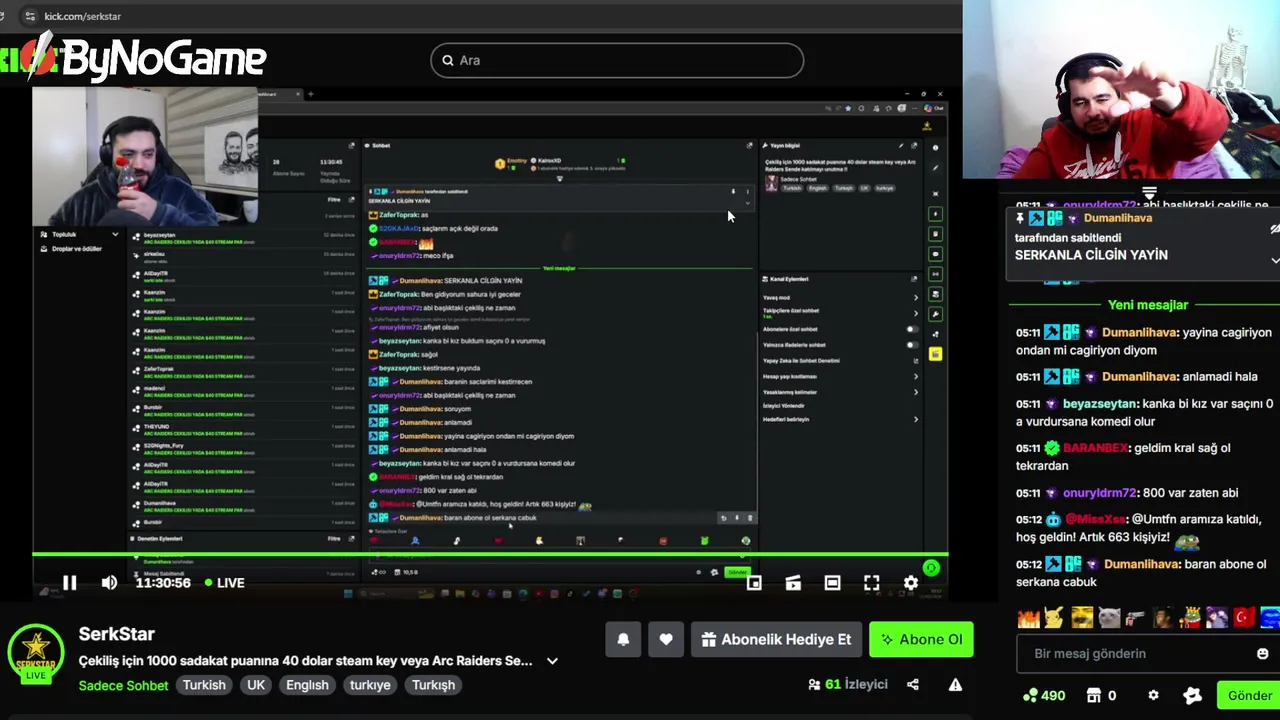
Task: Open onuryldrm72 username in '800 var' message
Action: pos(1100,493)
